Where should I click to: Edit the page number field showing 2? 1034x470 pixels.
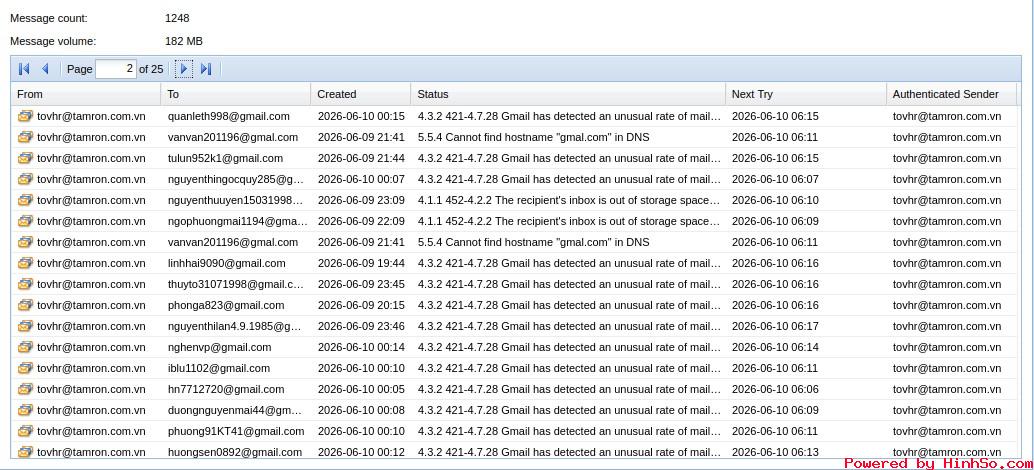pyautogui.click(x=116, y=69)
